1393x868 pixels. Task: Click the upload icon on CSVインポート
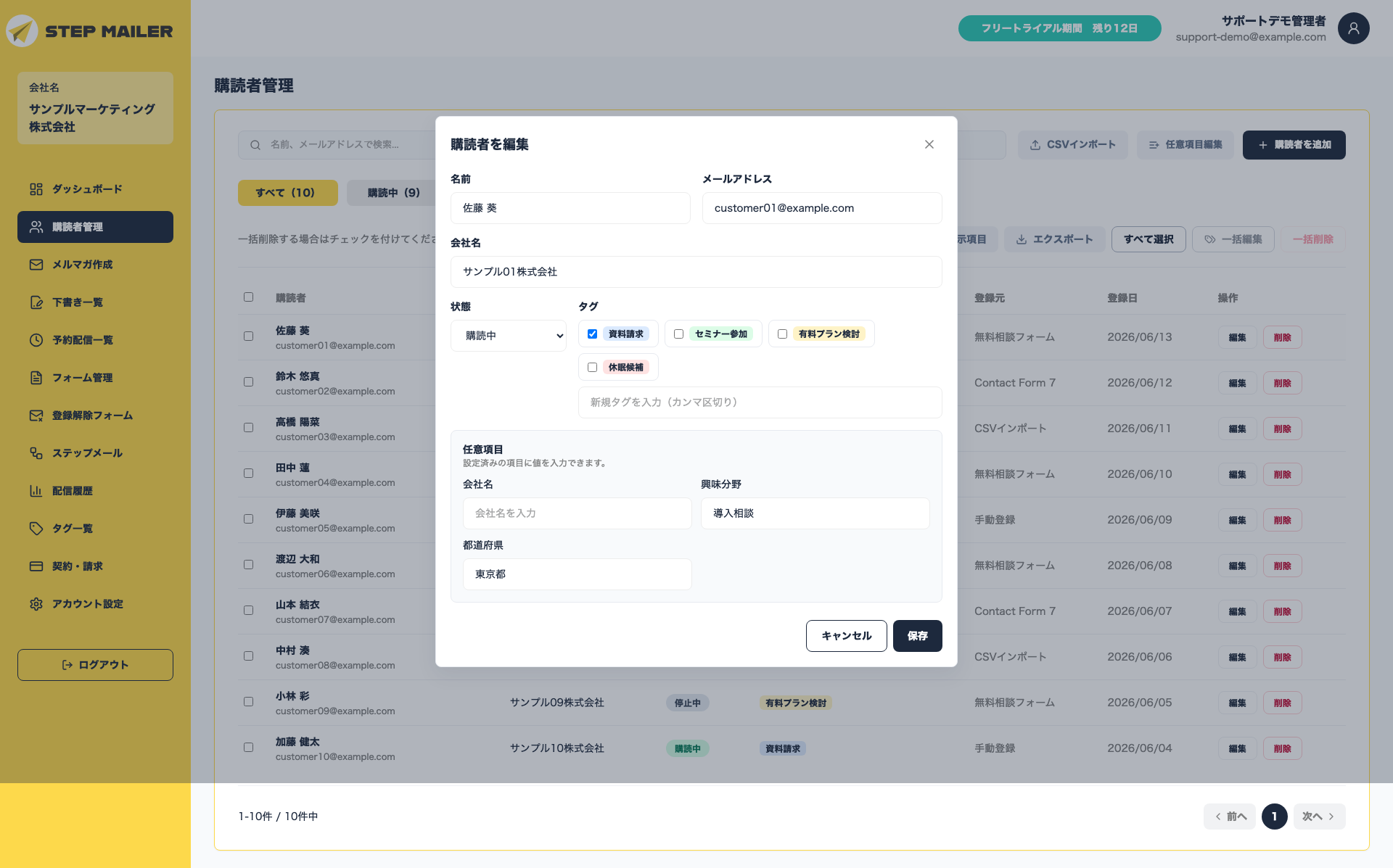(1035, 145)
